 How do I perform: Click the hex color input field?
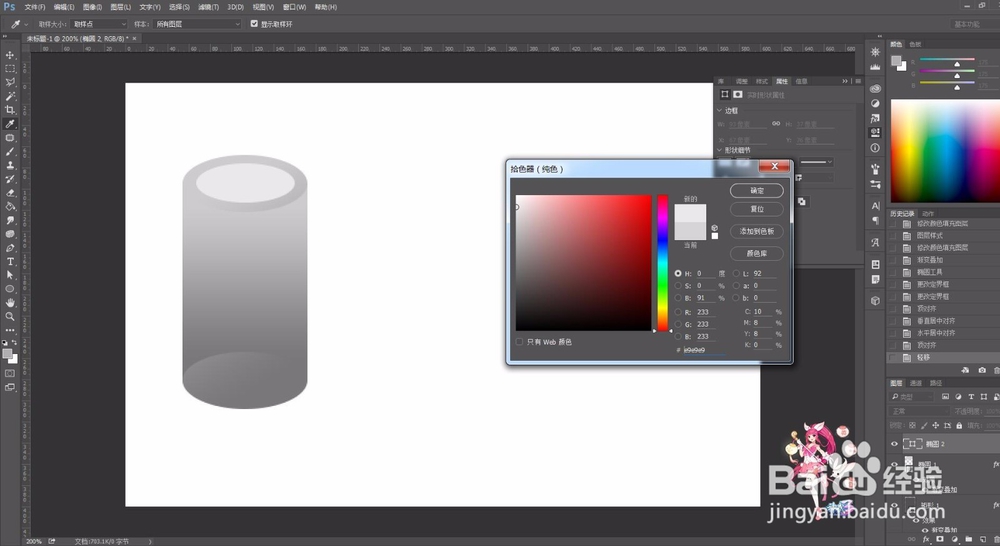(704, 350)
